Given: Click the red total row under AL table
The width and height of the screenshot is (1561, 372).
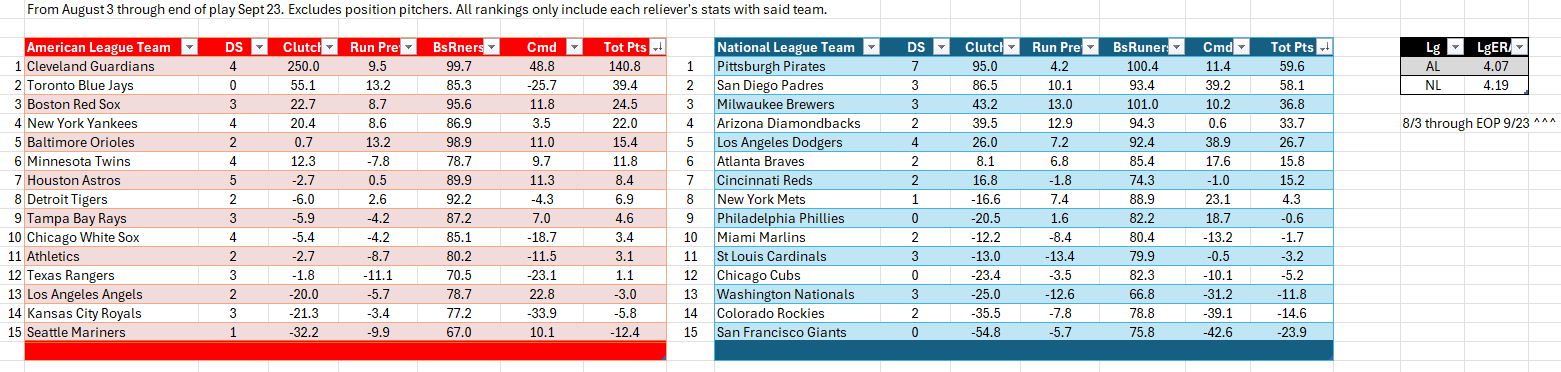Looking at the screenshot, I should (344, 351).
